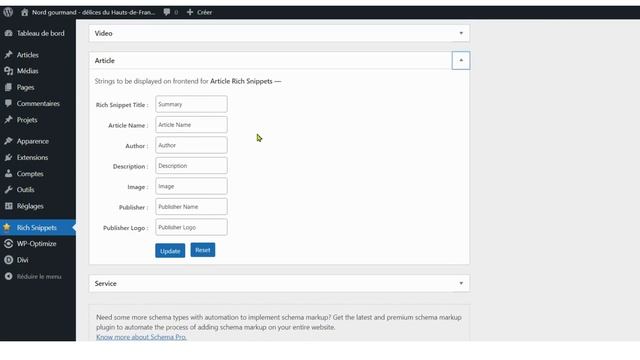
Task: Click the Service panel title
Action: pos(105,283)
